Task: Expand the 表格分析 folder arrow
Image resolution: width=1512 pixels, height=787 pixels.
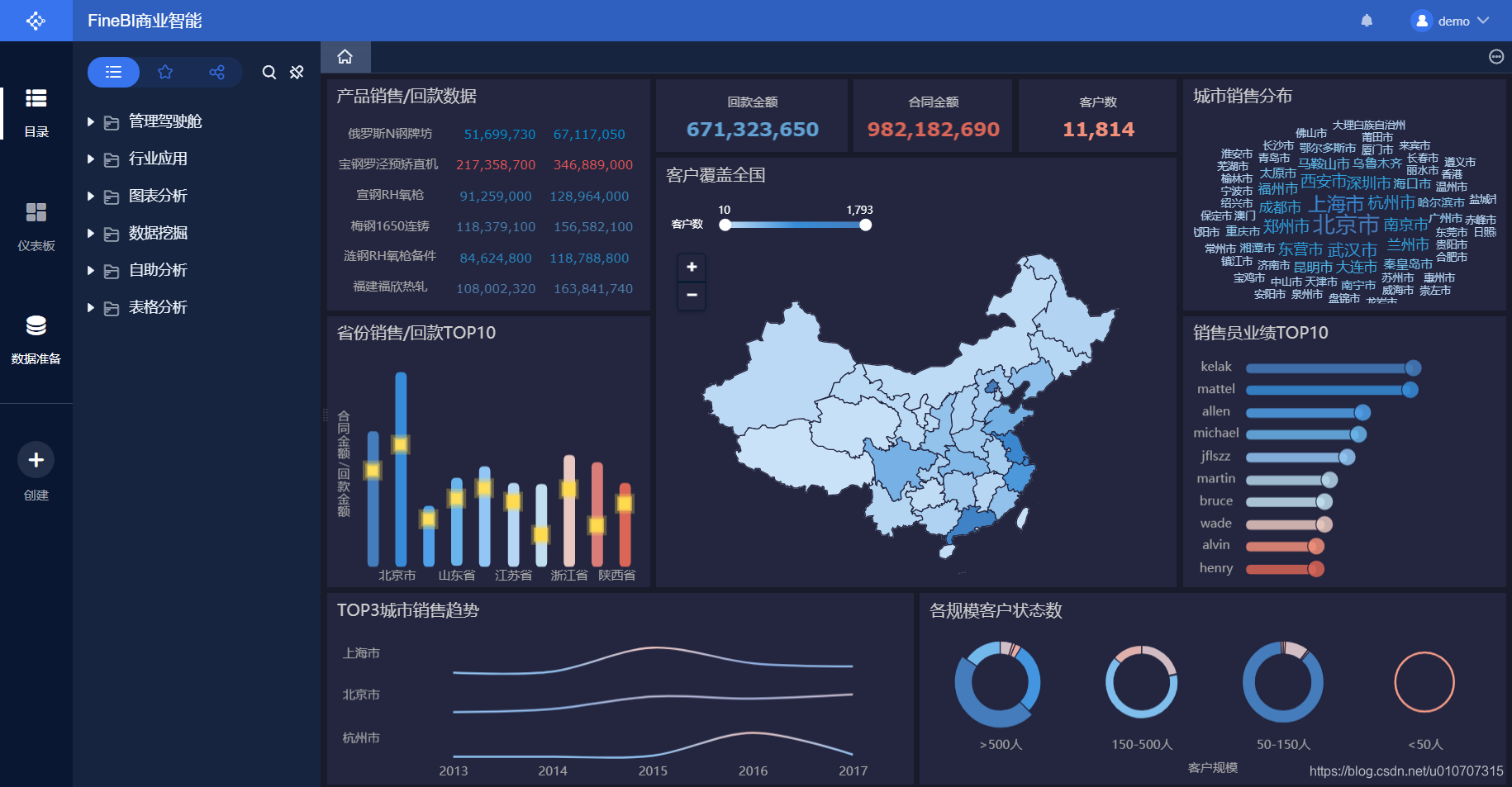Action: [91, 307]
